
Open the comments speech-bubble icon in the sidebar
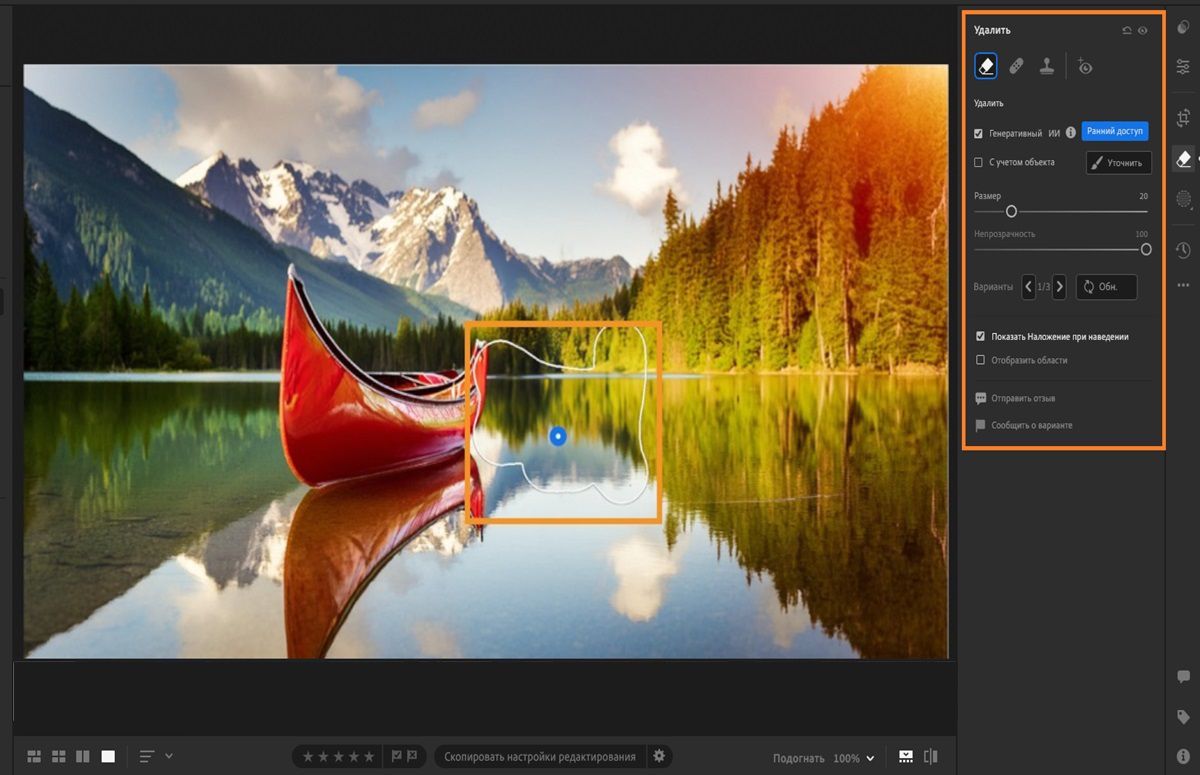tap(1184, 677)
